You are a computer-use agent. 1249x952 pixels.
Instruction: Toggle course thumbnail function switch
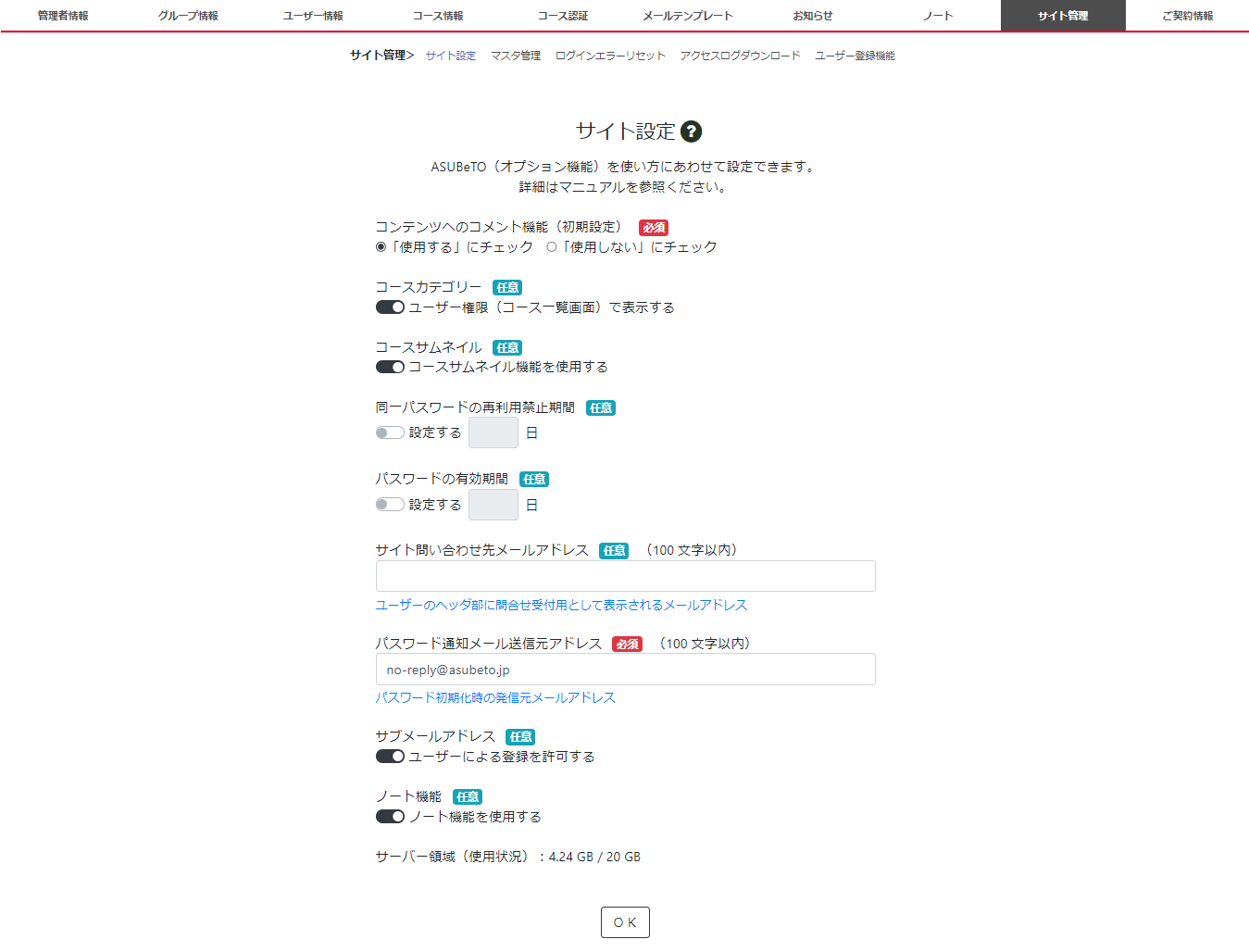coord(390,367)
